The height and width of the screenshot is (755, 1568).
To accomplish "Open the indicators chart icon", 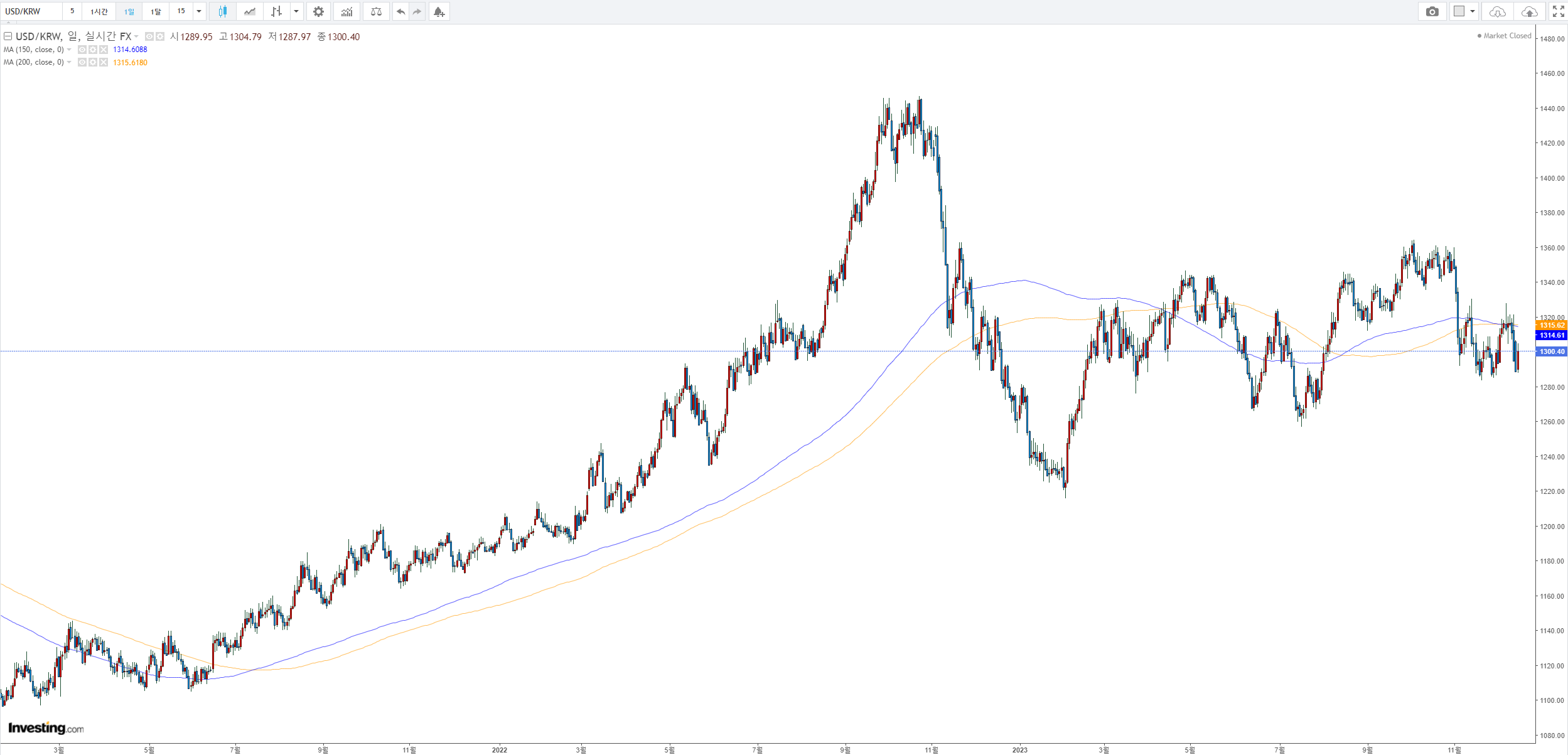I will [346, 11].
